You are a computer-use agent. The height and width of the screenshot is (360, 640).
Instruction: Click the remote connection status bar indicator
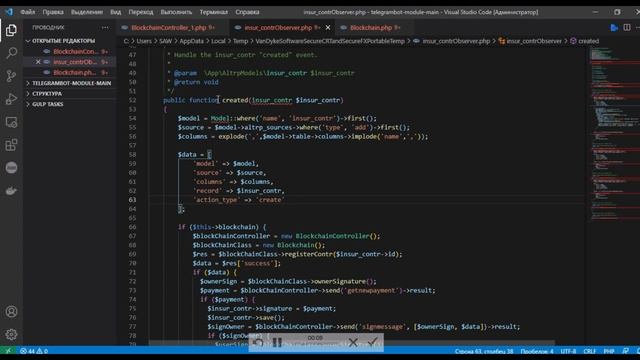pyautogui.click(x=8, y=351)
